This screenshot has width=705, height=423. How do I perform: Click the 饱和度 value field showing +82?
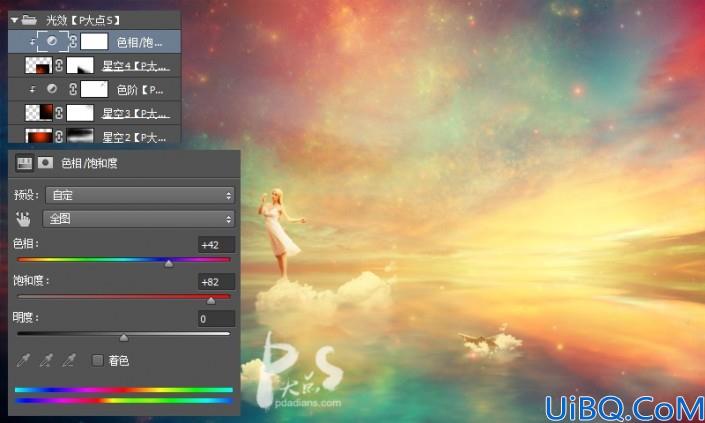point(216,282)
